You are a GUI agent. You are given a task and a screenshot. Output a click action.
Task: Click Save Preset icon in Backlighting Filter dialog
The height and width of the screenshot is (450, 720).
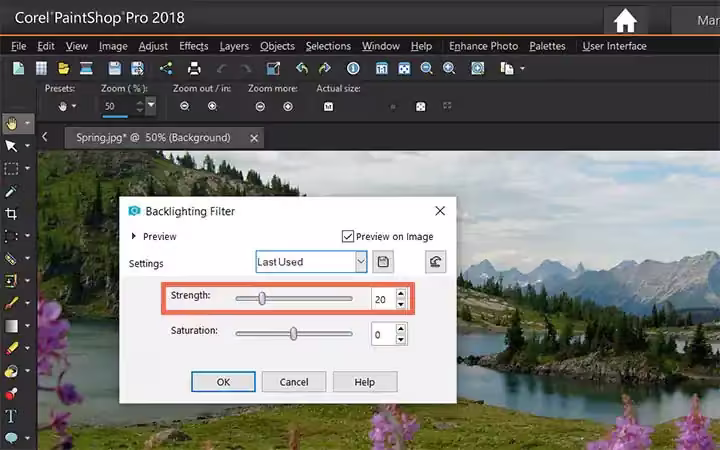point(383,262)
